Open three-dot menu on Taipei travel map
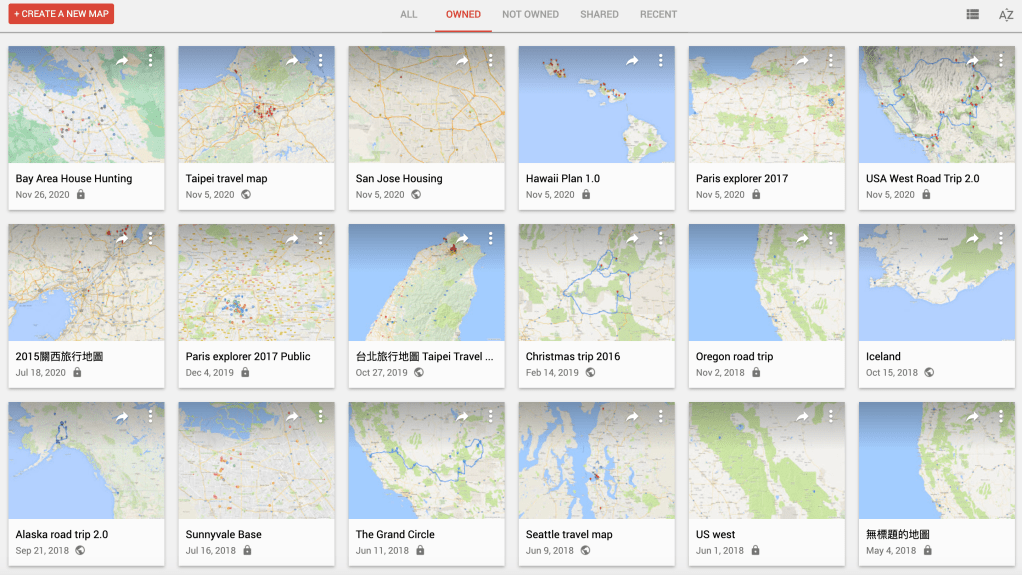 [x=321, y=61]
